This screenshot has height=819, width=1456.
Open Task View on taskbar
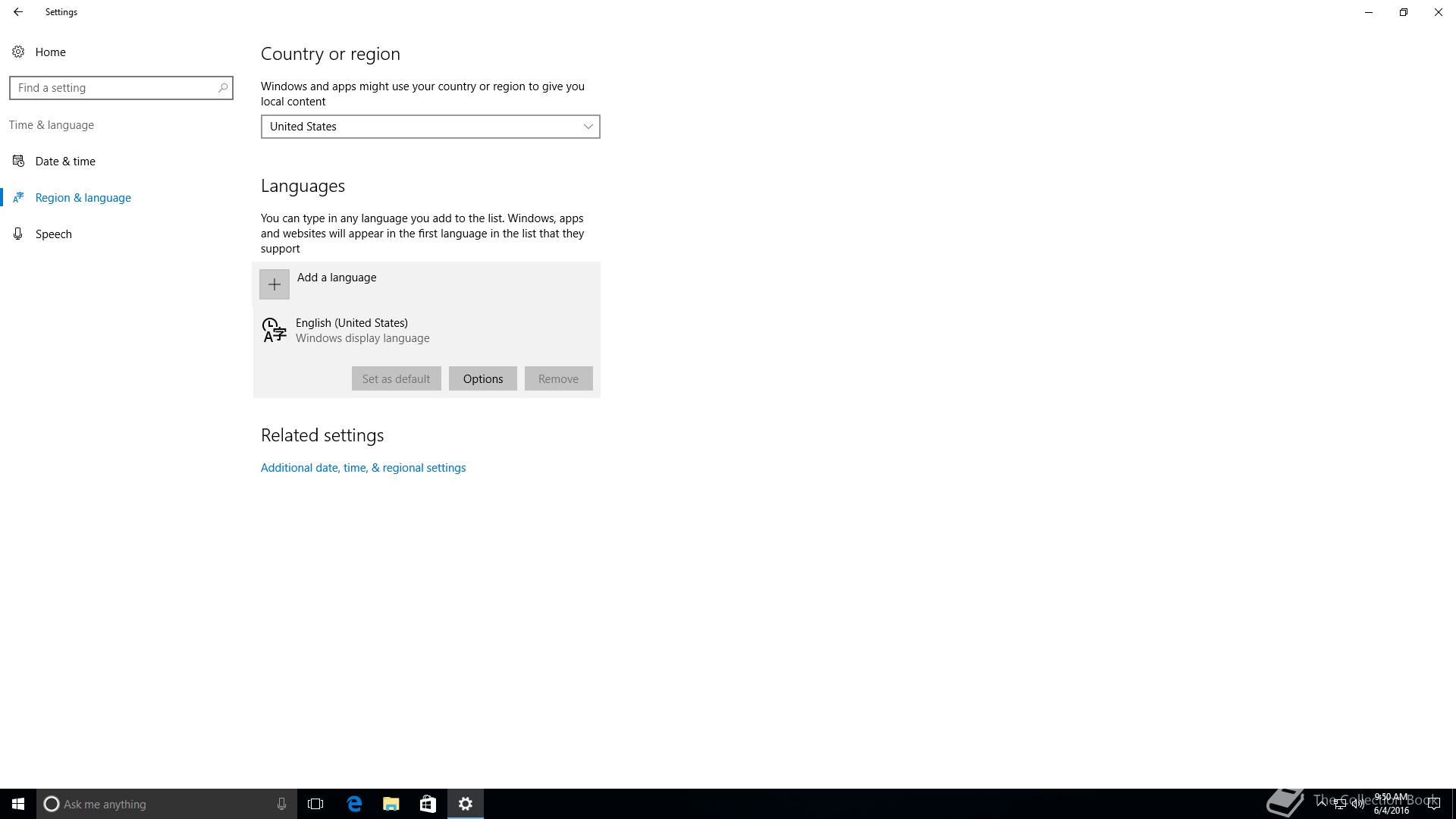pos(315,804)
